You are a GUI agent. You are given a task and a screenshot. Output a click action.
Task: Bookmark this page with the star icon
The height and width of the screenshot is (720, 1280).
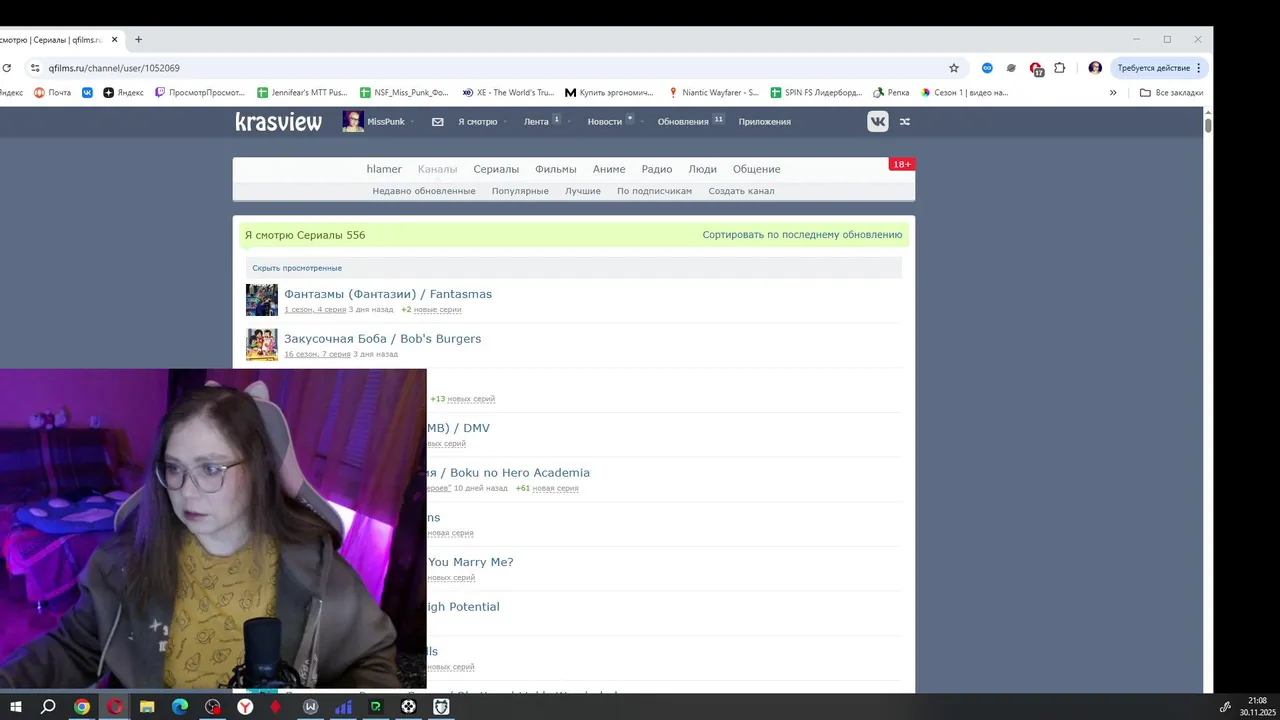click(x=954, y=68)
